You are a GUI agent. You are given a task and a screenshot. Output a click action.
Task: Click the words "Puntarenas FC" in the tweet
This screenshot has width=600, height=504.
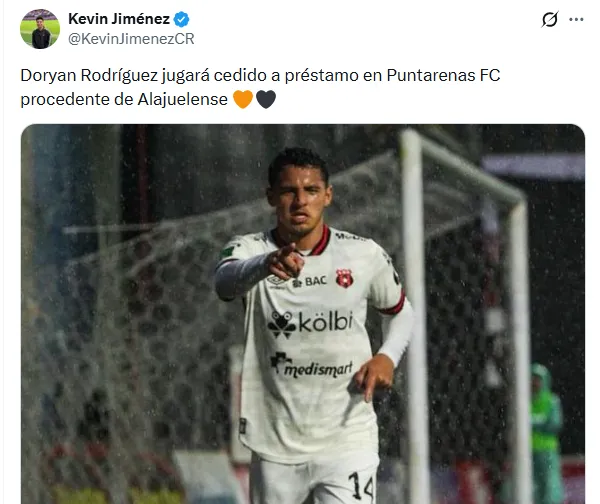443,75
